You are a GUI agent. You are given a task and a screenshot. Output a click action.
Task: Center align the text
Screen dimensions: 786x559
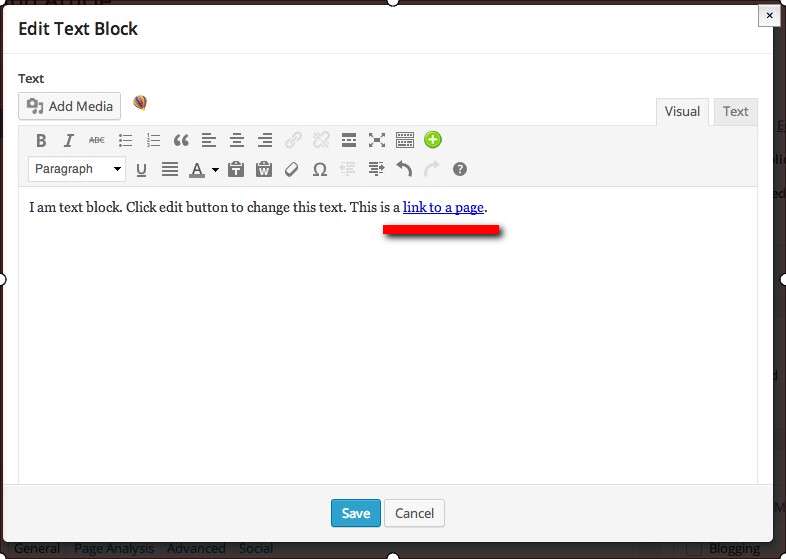[x=237, y=140]
